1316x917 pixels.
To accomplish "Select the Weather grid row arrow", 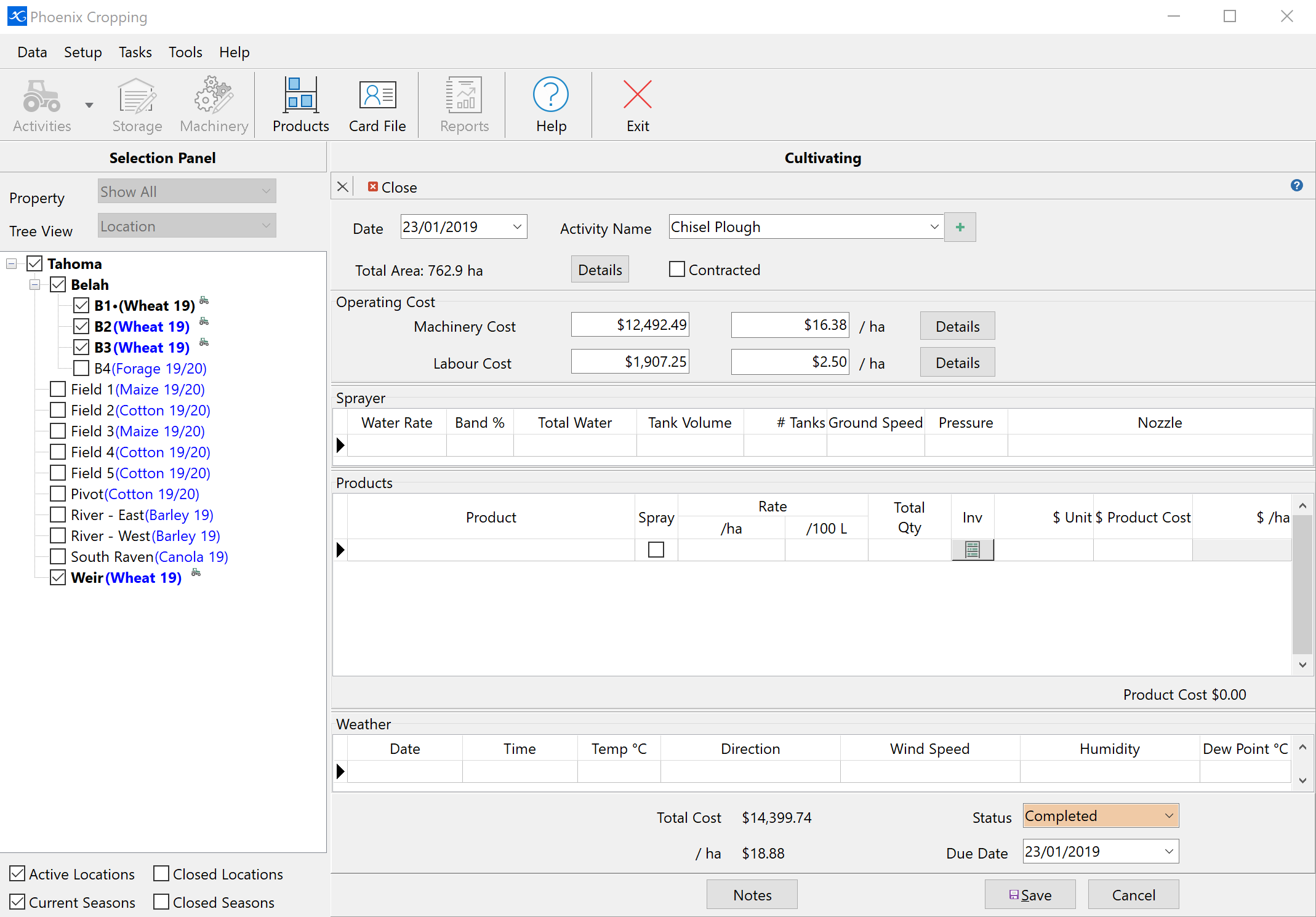I will click(340, 771).
